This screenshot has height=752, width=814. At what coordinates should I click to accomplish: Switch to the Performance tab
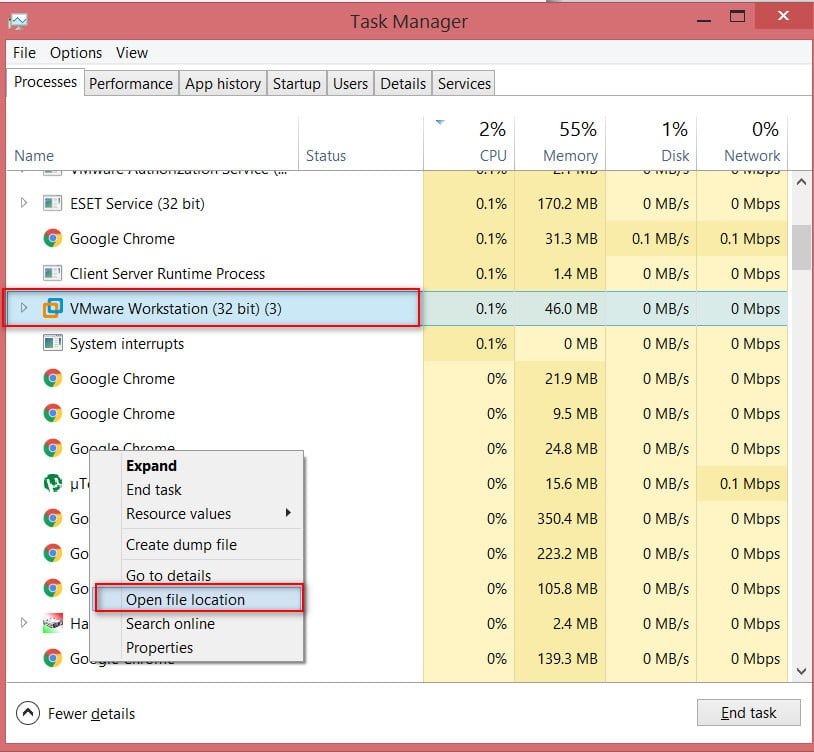tap(131, 84)
